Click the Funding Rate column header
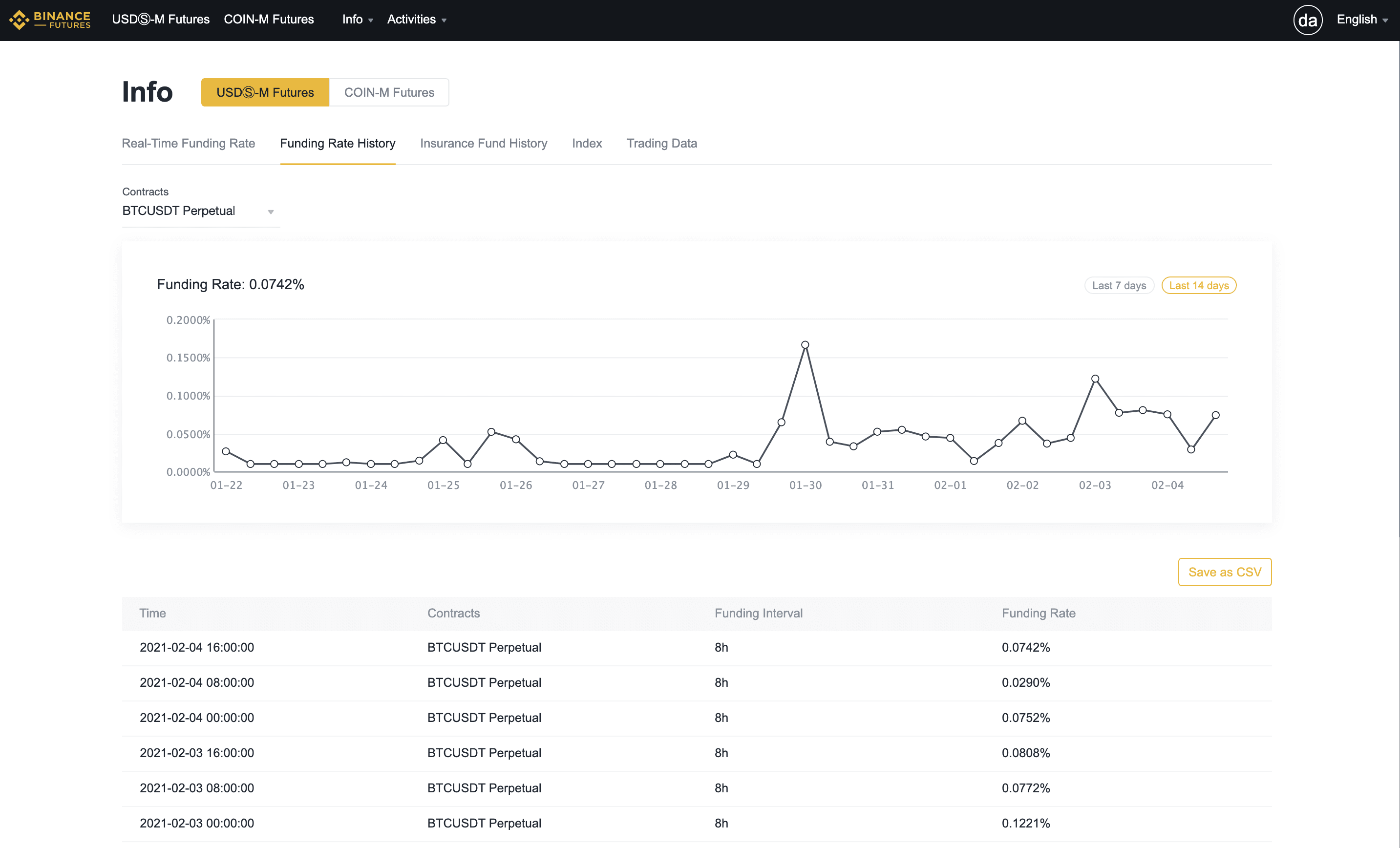The width and height of the screenshot is (1400, 848). 1038,613
